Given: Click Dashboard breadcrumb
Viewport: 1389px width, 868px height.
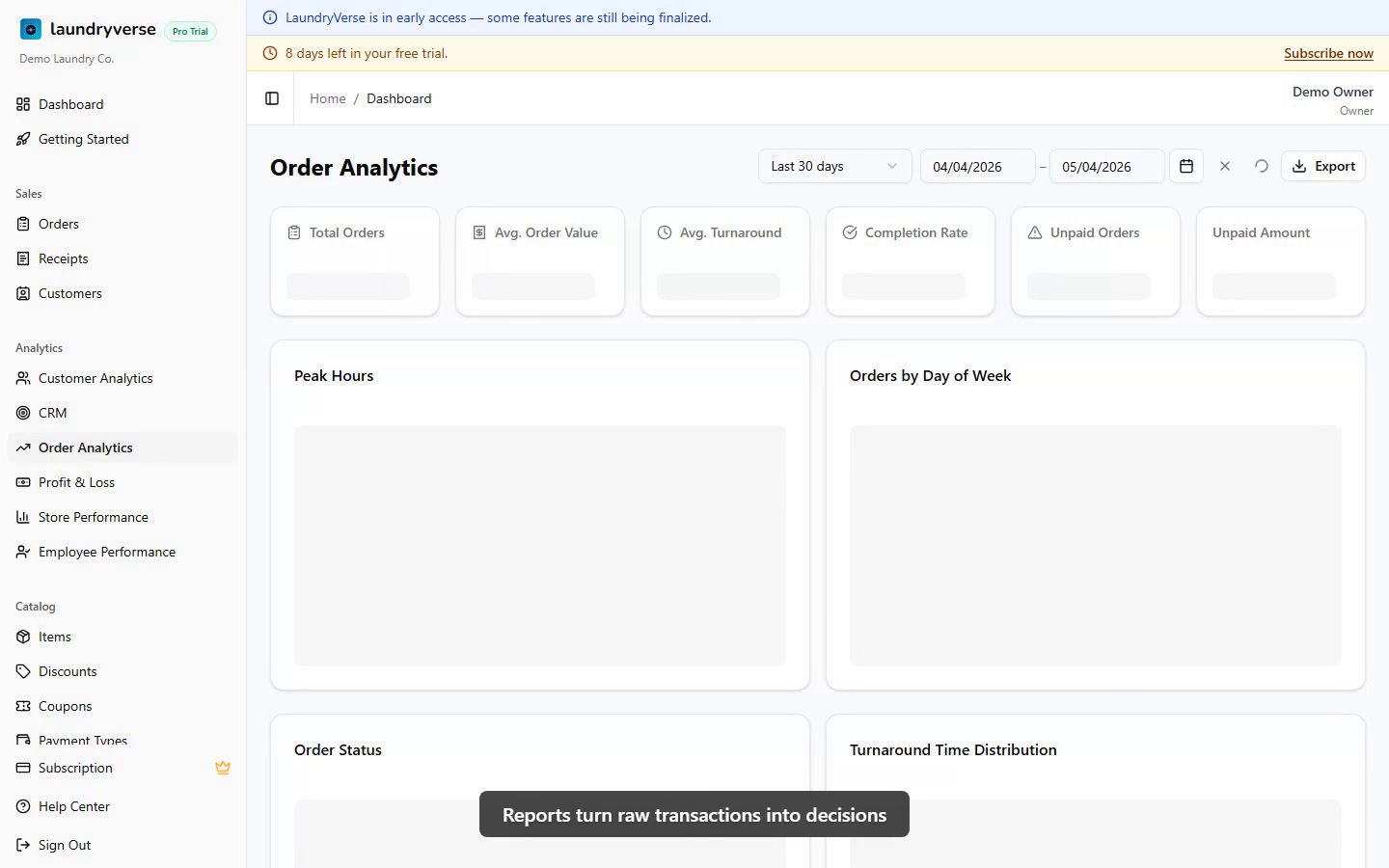Looking at the screenshot, I should pos(398,98).
